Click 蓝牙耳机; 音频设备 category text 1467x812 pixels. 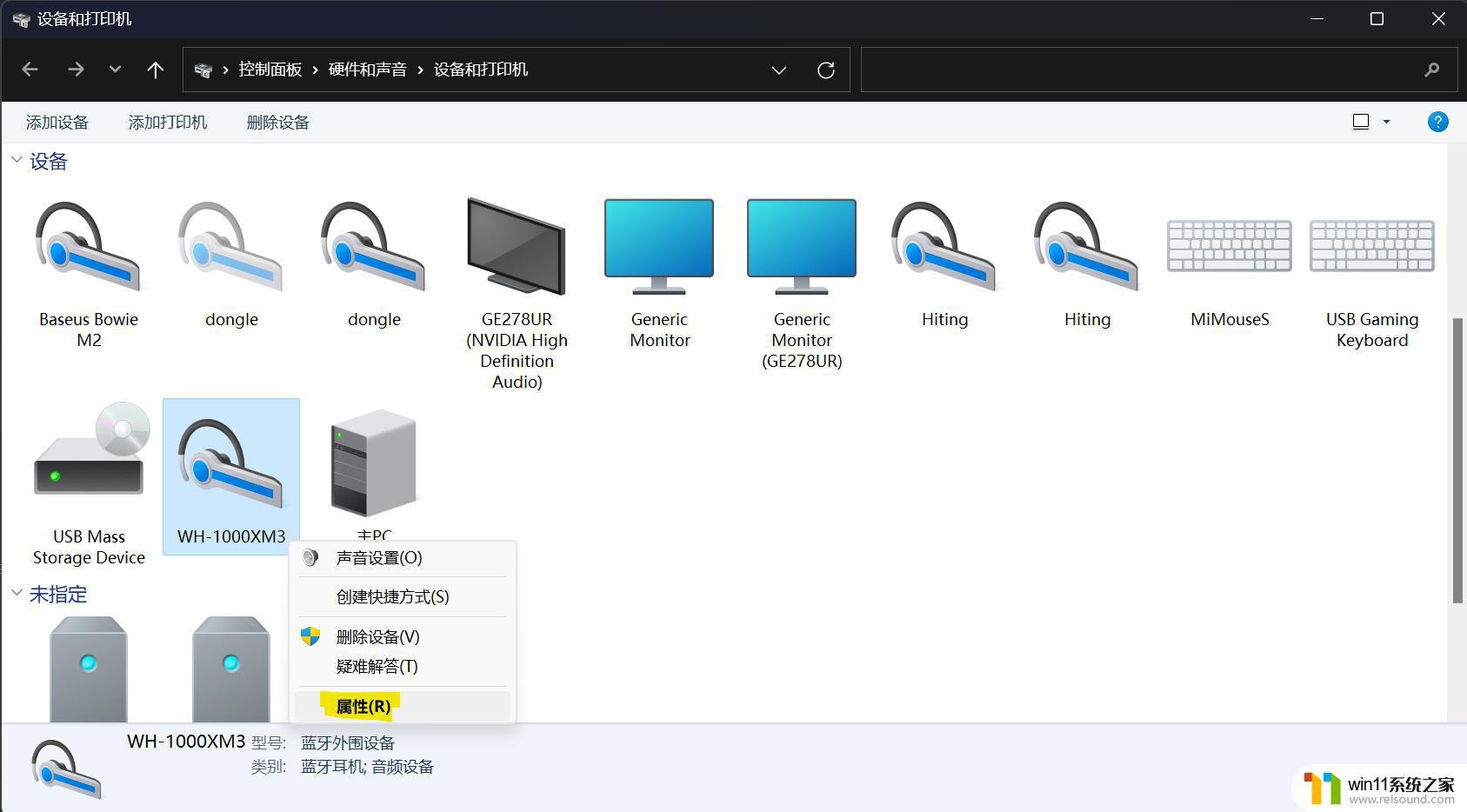pyautogui.click(x=367, y=767)
